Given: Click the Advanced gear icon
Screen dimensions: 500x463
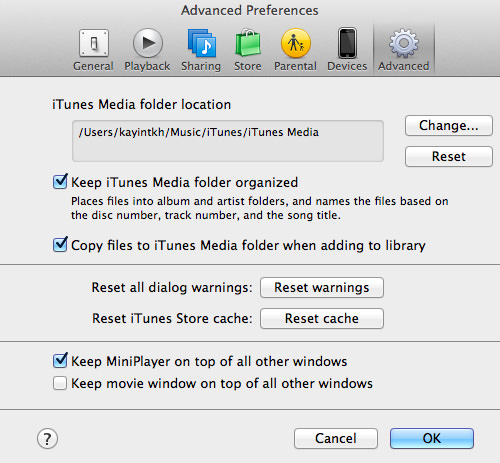Looking at the screenshot, I should click(x=403, y=43).
